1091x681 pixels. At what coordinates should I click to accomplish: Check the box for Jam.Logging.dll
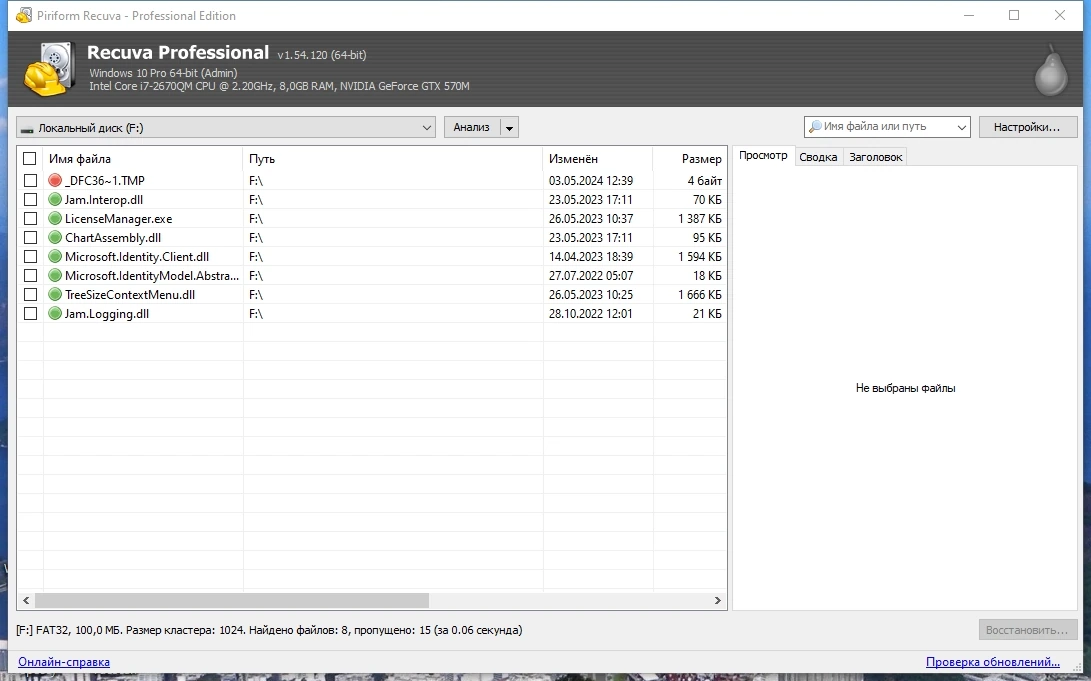tap(30, 314)
